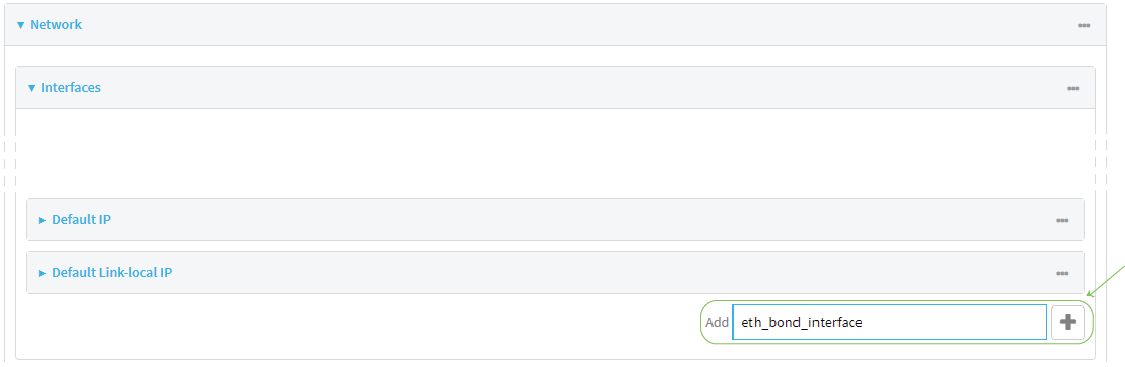Click the Default IP heading label
The width and height of the screenshot is (1125, 367).
pos(81,219)
